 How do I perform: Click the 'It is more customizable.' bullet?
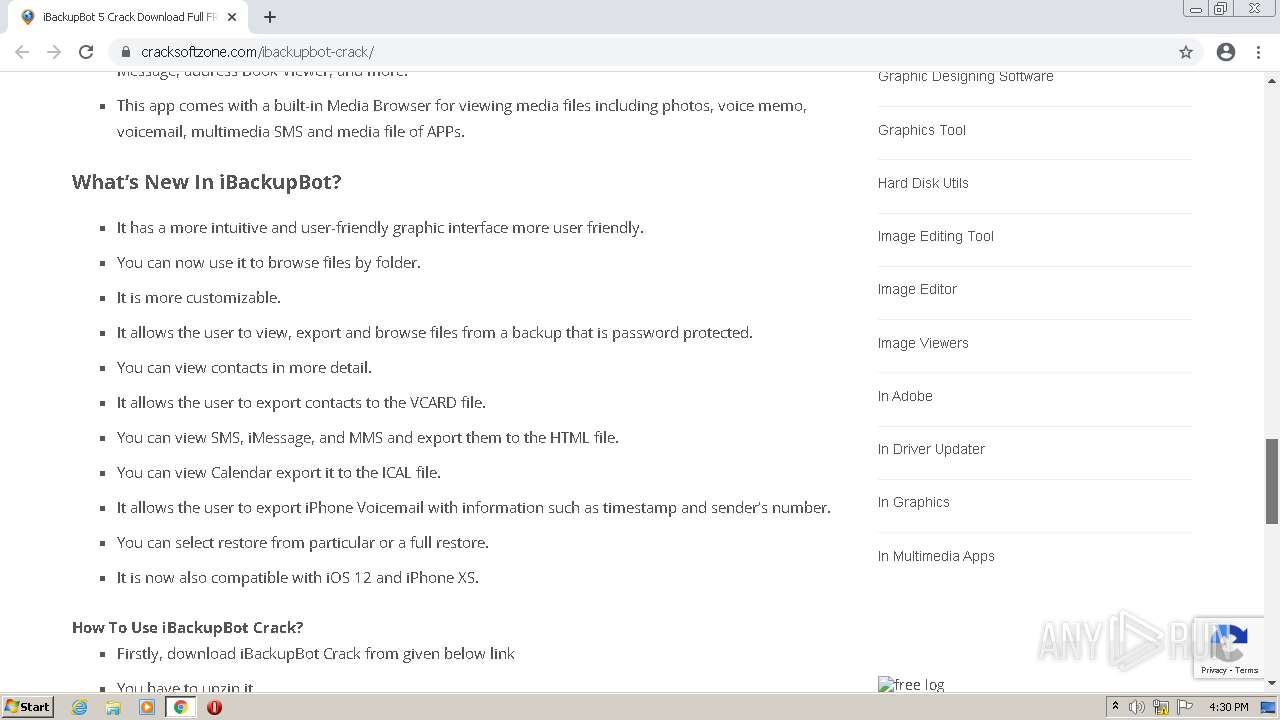[198, 297]
